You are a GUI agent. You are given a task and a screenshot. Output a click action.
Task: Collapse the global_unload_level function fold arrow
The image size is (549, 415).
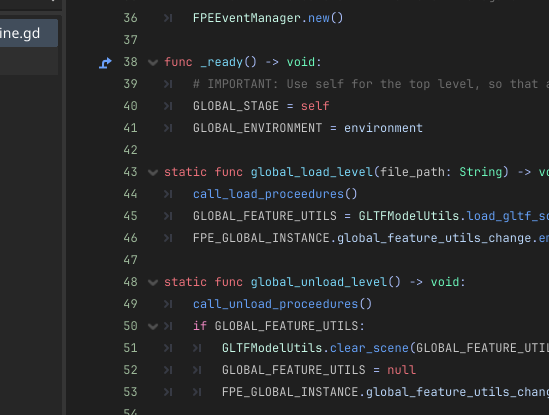(x=153, y=283)
